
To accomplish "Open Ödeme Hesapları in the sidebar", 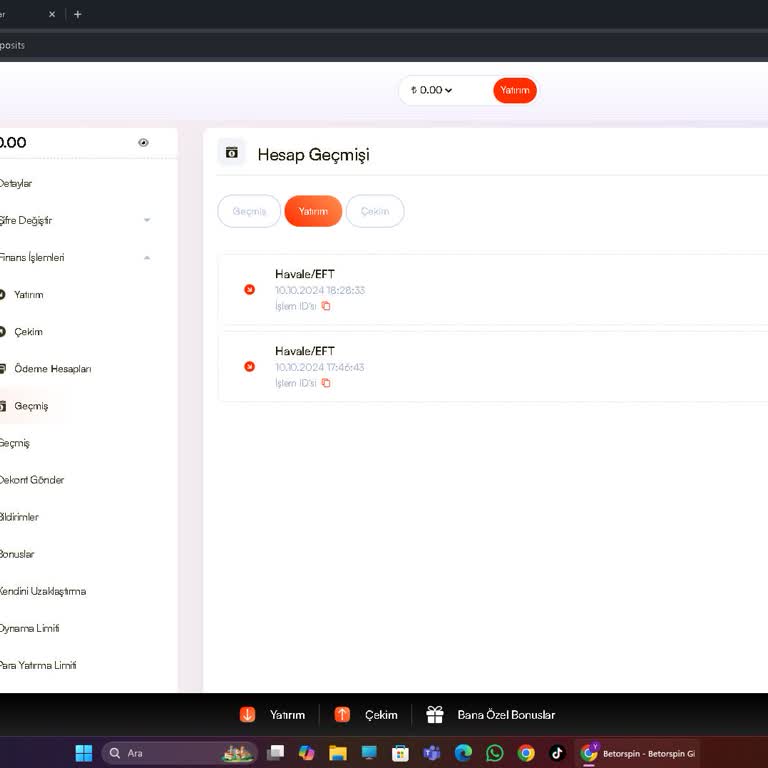I will (52, 369).
